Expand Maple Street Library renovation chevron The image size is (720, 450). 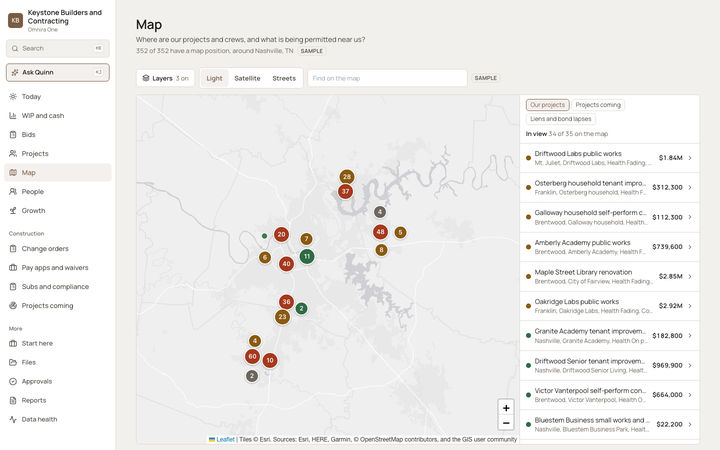(x=690, y=276)
